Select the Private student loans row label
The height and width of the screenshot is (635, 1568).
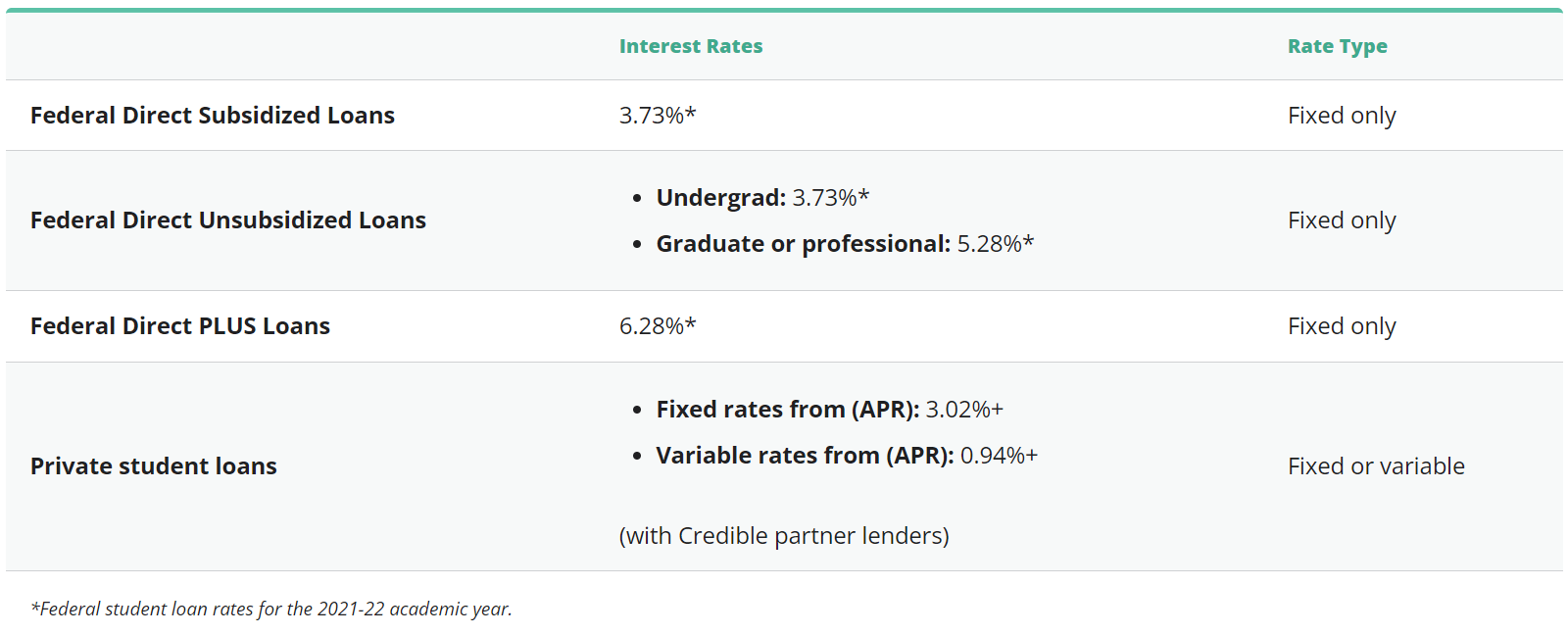(153, 466)
